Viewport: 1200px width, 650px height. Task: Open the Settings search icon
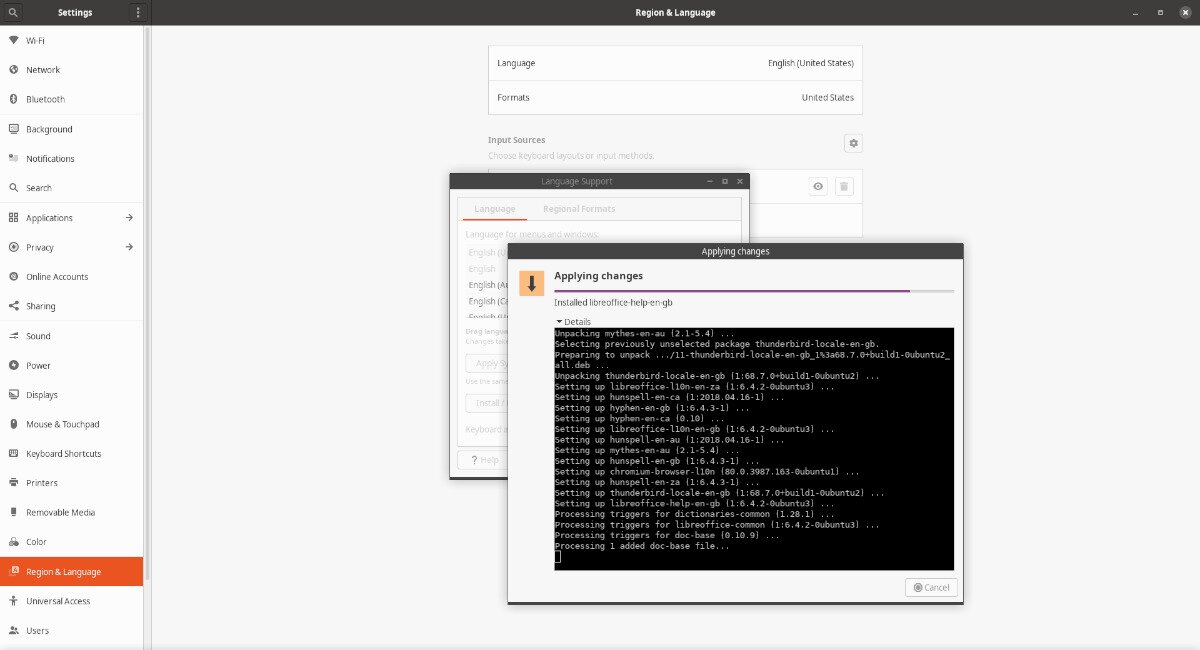pyautogui.click(x=11, y=12)
